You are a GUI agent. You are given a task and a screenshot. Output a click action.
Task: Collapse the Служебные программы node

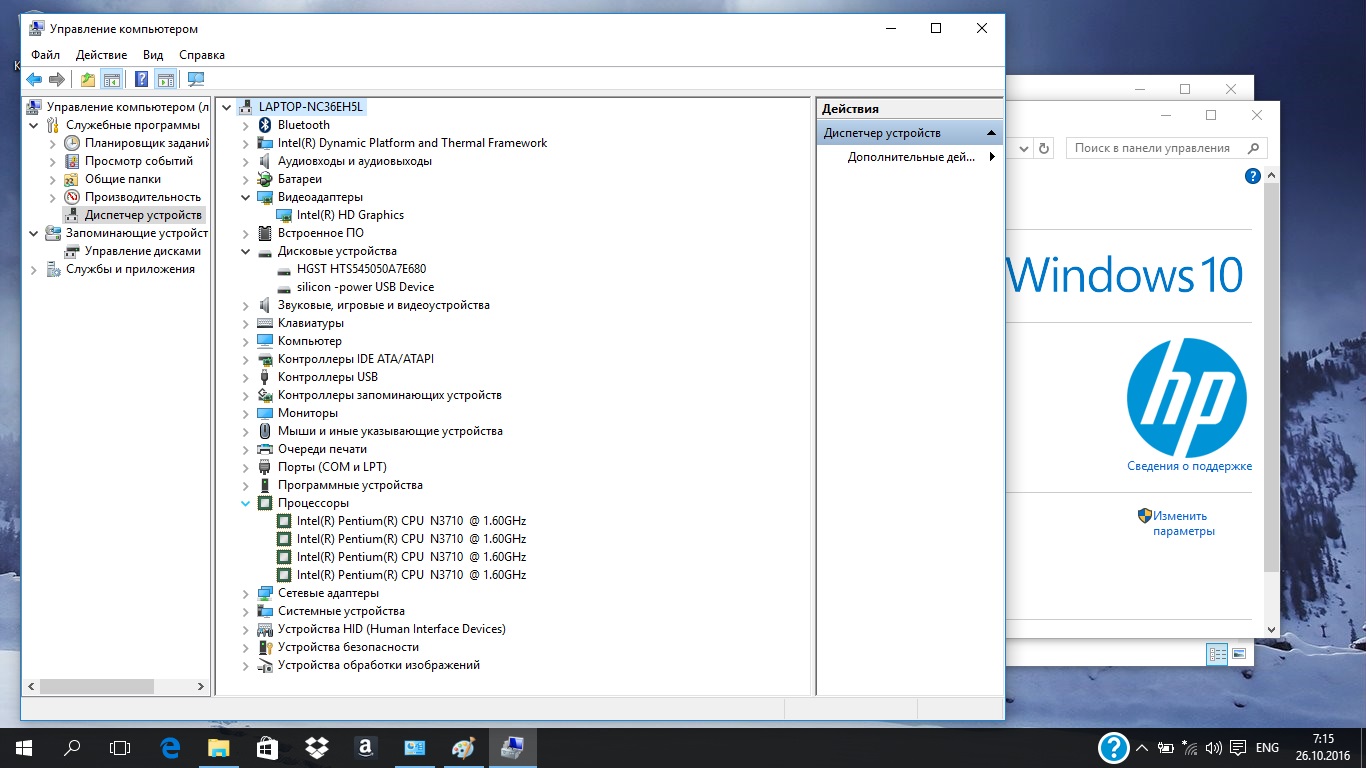tap(34, 125)
